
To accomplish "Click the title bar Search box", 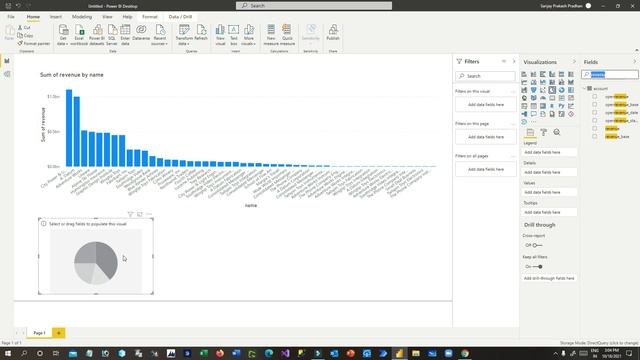I will (x=314, y=6).
